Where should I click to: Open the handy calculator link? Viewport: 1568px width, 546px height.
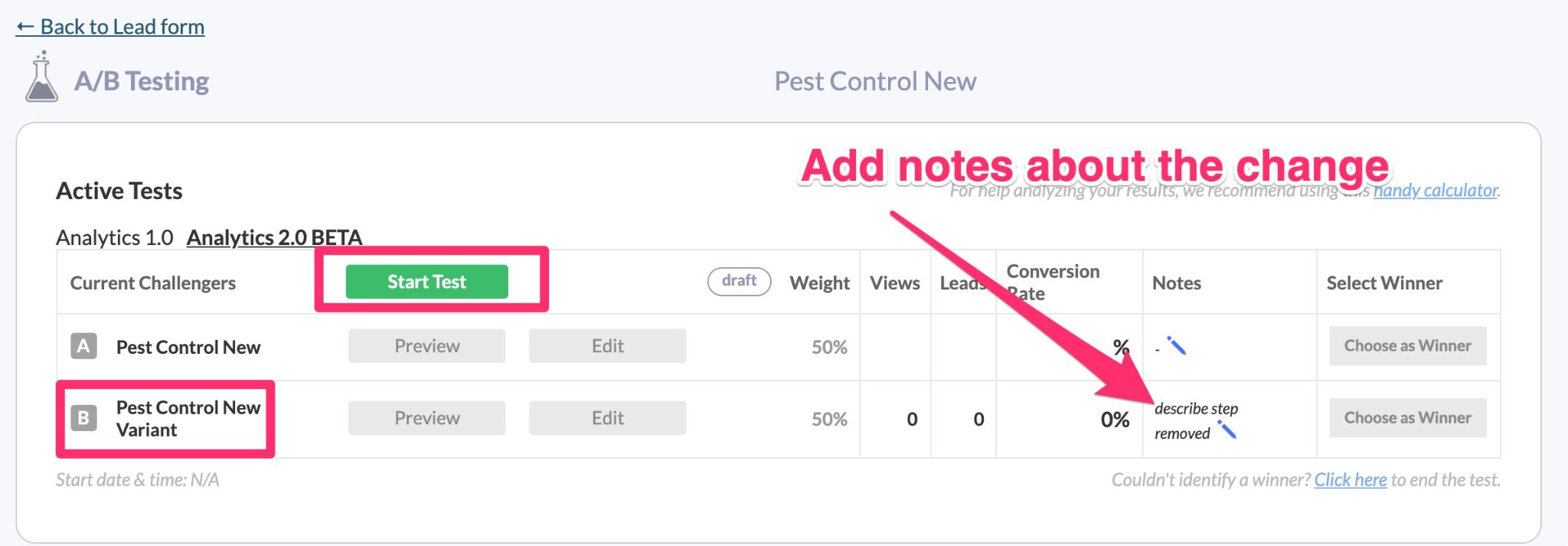pyautogui.click(x=1436, y=191)
